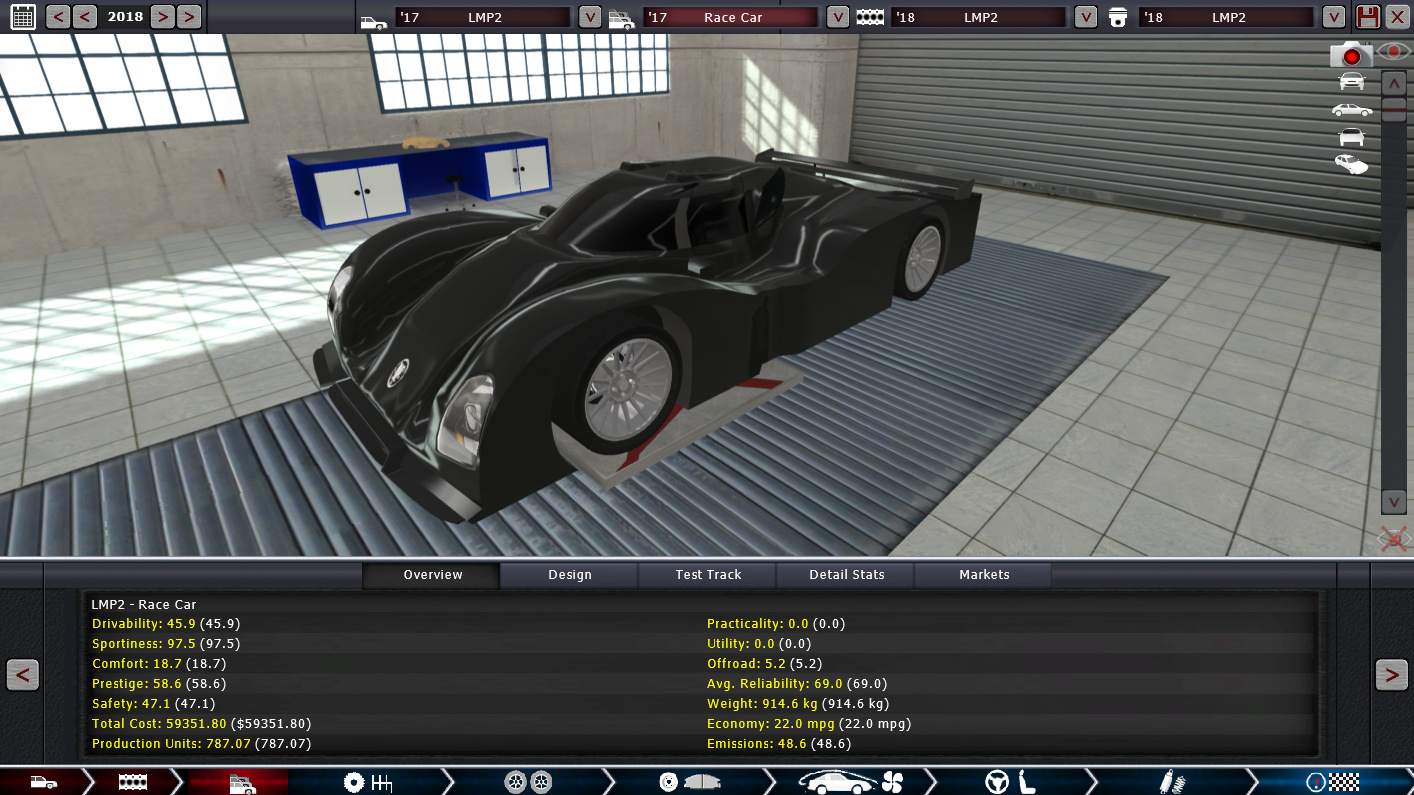Viewport: 1414px width, 795px height.
Task: Go to wheels and tires step
Action: pyautogui.click(x=528, y=782)
